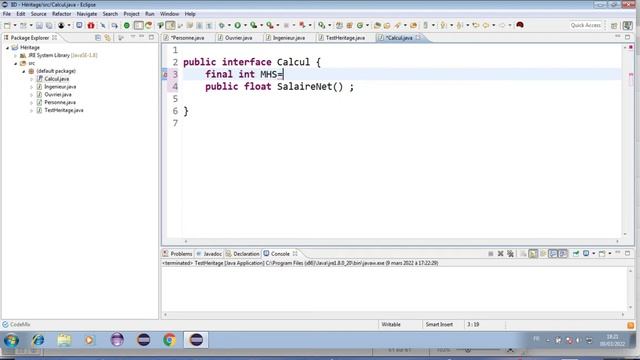Place cursor on code line 4 SalaireNet
Viewport: 640px width, 360px height.
pyautogui.click(x=310, y=87)
